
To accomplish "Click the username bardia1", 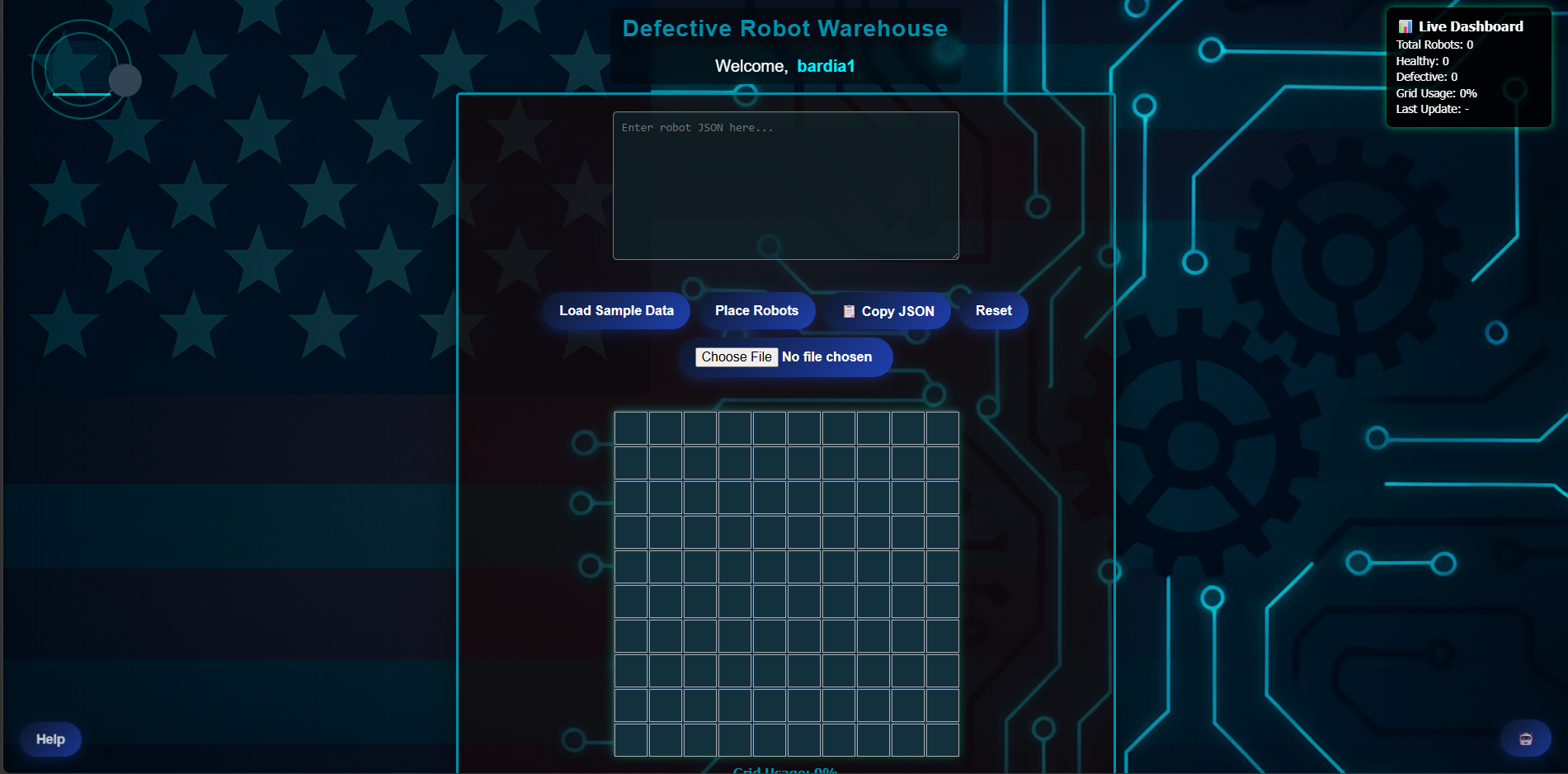I will [x=826, y=66].
